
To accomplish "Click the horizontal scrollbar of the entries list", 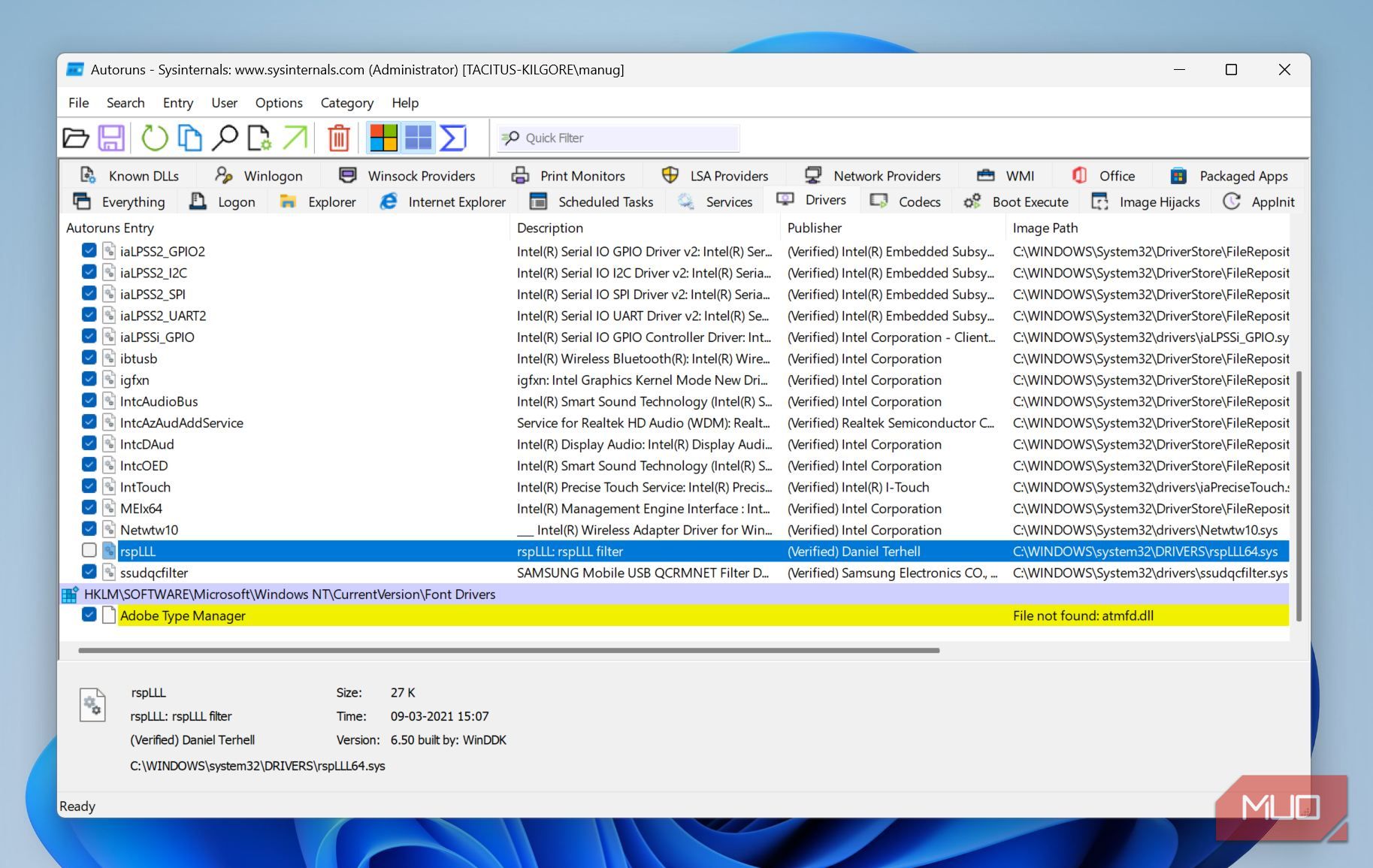I will click(x=509, y=650).
